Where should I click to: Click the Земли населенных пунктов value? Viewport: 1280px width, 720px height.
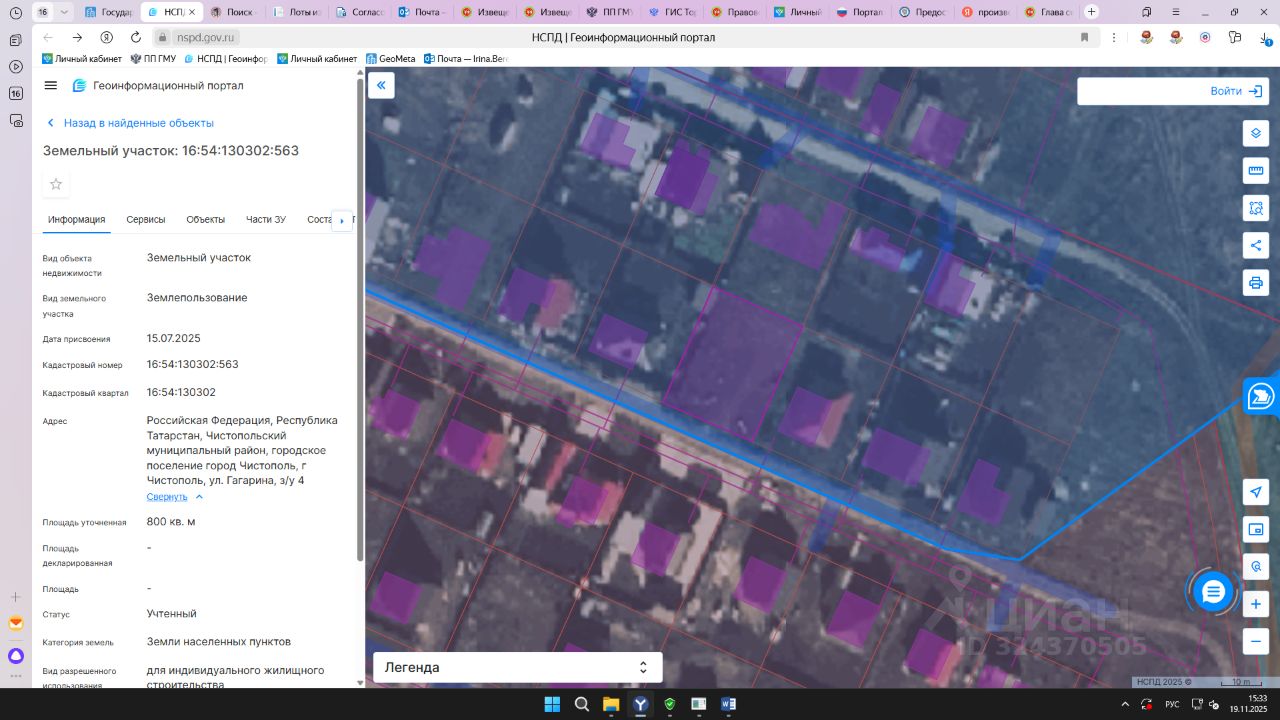point(219,642)
